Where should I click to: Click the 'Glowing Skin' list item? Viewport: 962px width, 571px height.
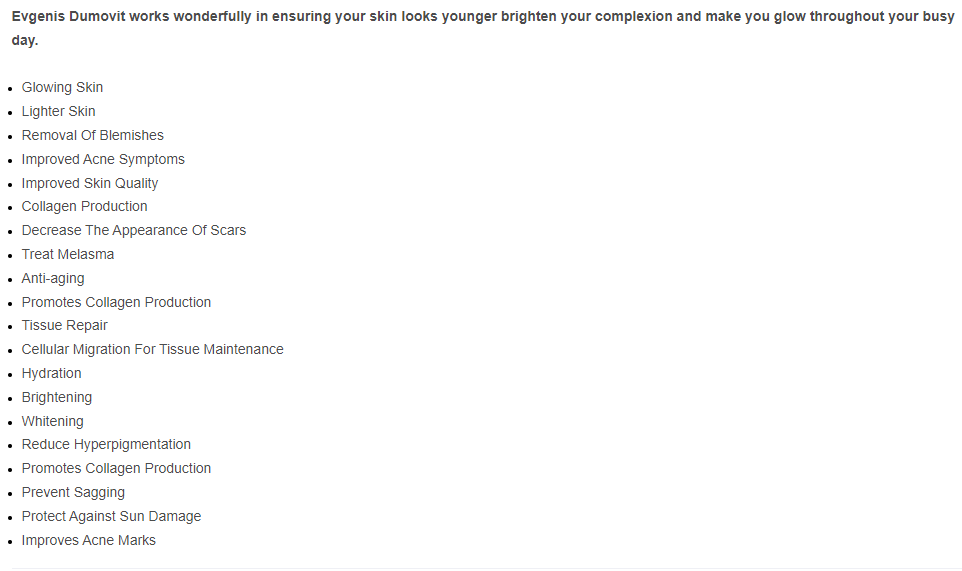62,87
